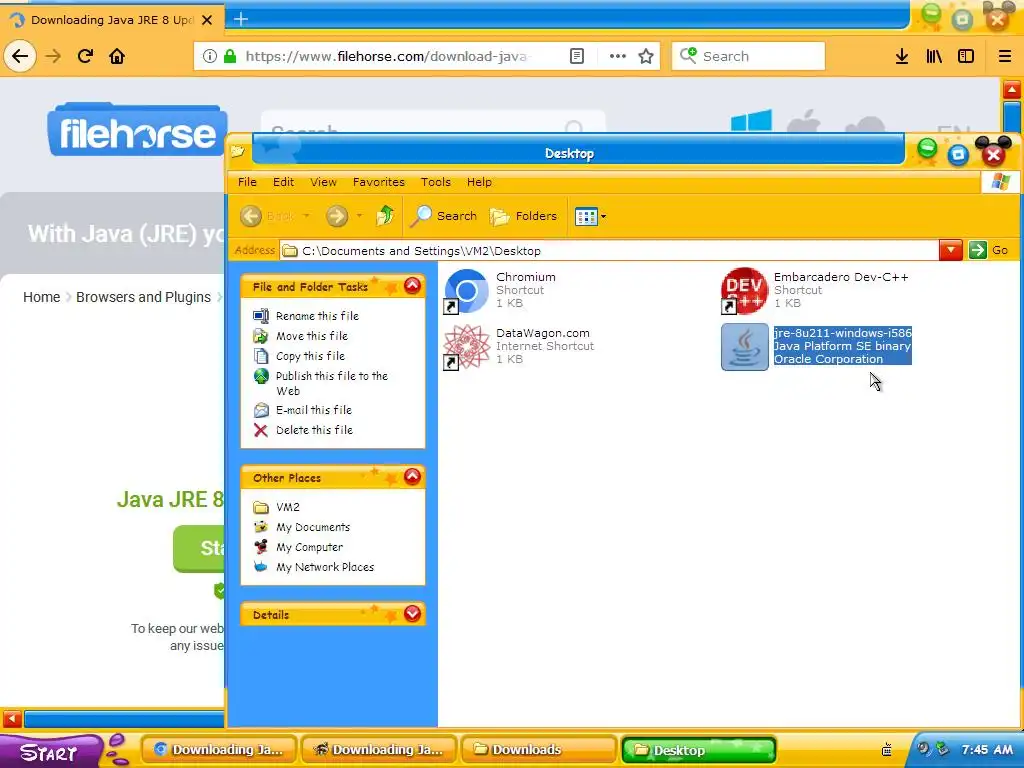Select the jre-8u211-windows-i586 Java file icon
1024x768 pixels.
pos(744,347)
